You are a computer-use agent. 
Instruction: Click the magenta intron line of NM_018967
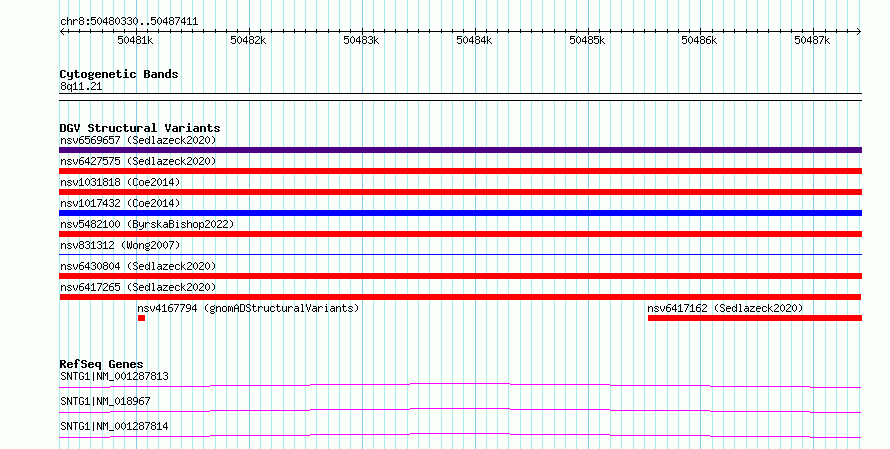[460, 410]
